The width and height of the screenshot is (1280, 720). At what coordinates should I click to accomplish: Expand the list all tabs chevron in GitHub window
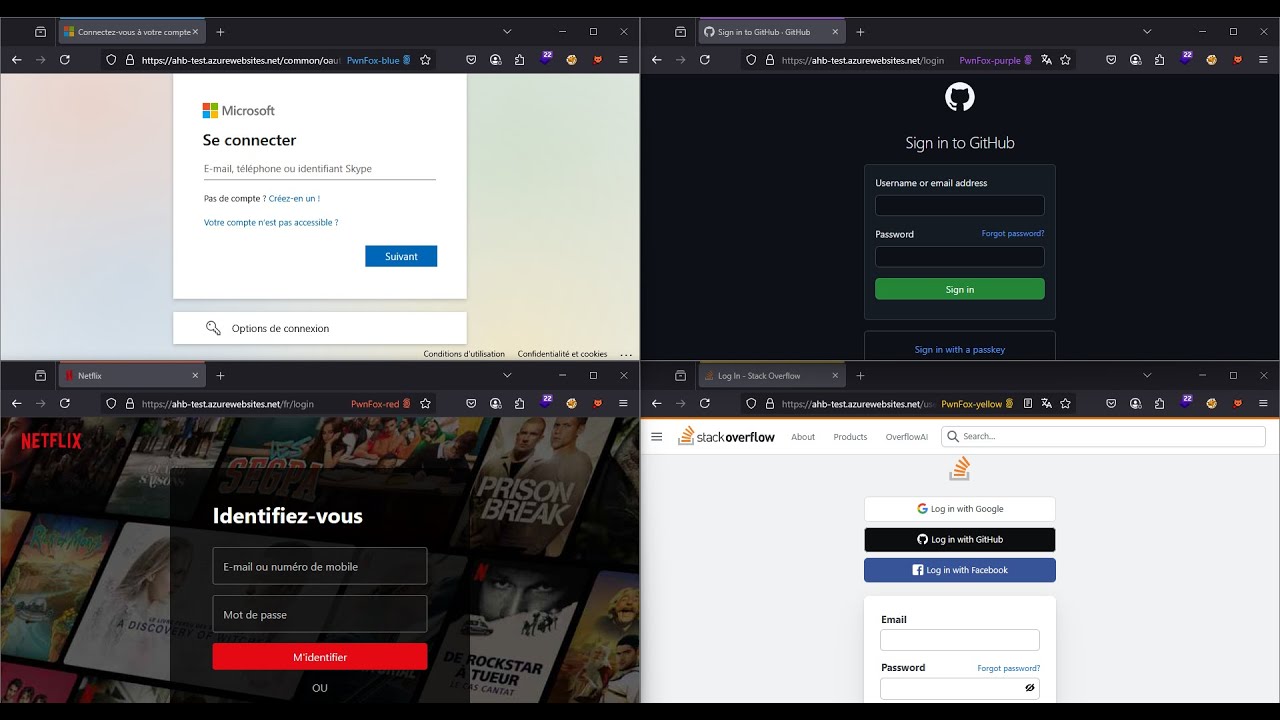[1147, 32]
